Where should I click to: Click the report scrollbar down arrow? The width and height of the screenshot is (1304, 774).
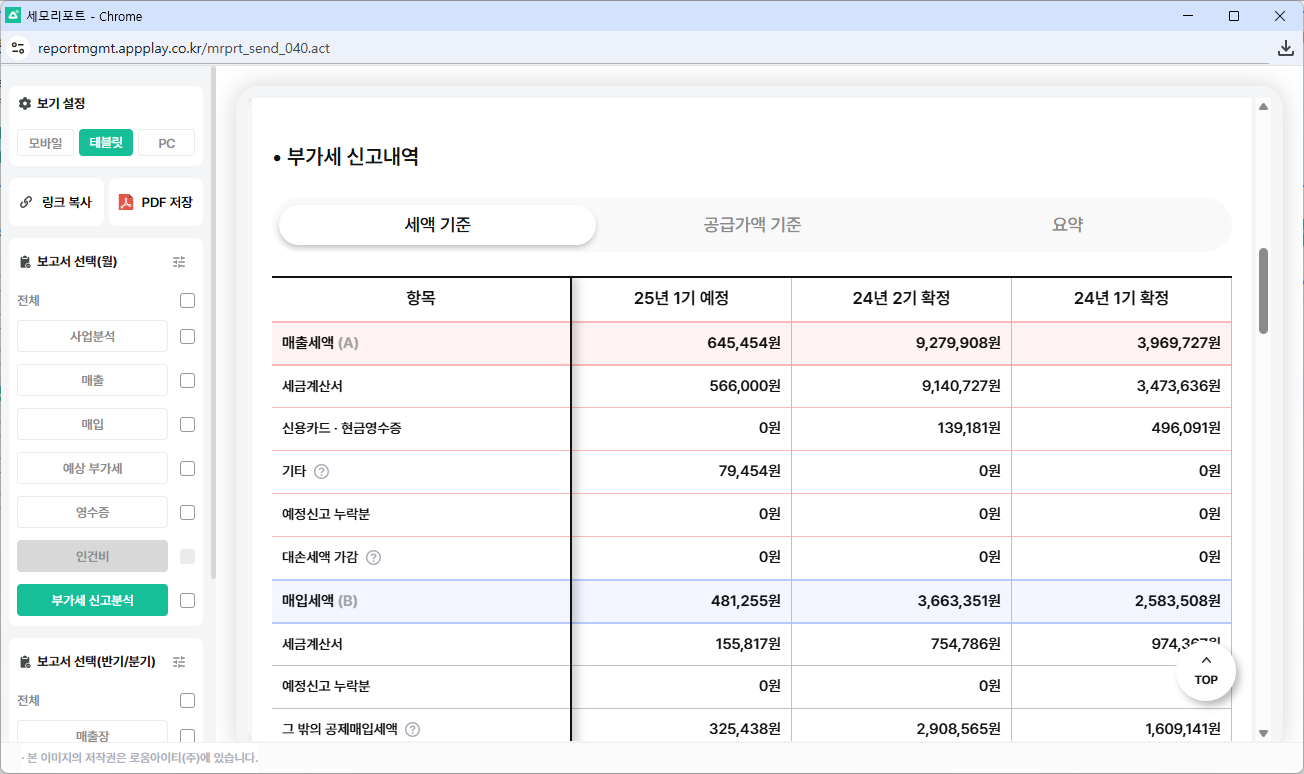point(1263,733)
